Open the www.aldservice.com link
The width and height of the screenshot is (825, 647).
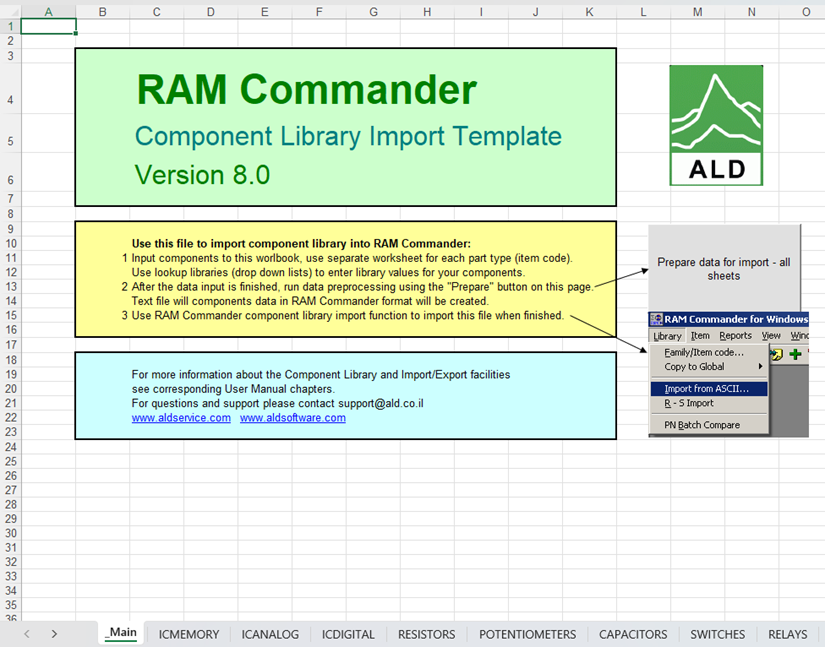[x=181, y=418]
